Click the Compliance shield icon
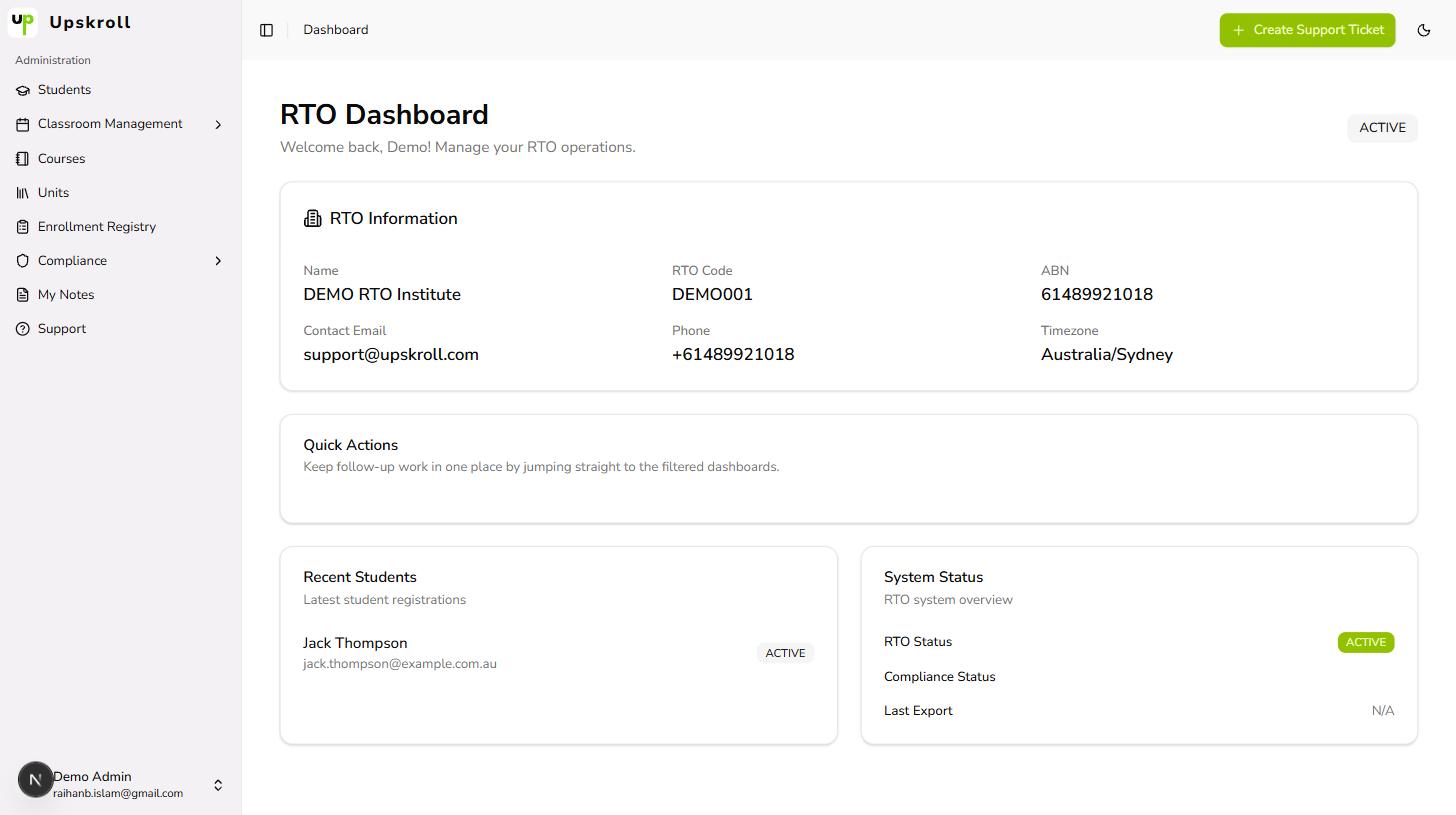 point(23,261)
